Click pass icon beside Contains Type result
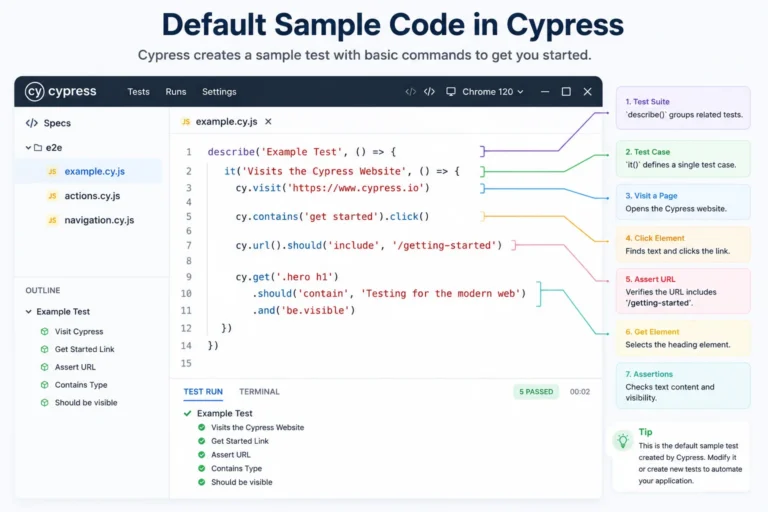Viewport: 768px width, 512px height. [x=201, y=468]
